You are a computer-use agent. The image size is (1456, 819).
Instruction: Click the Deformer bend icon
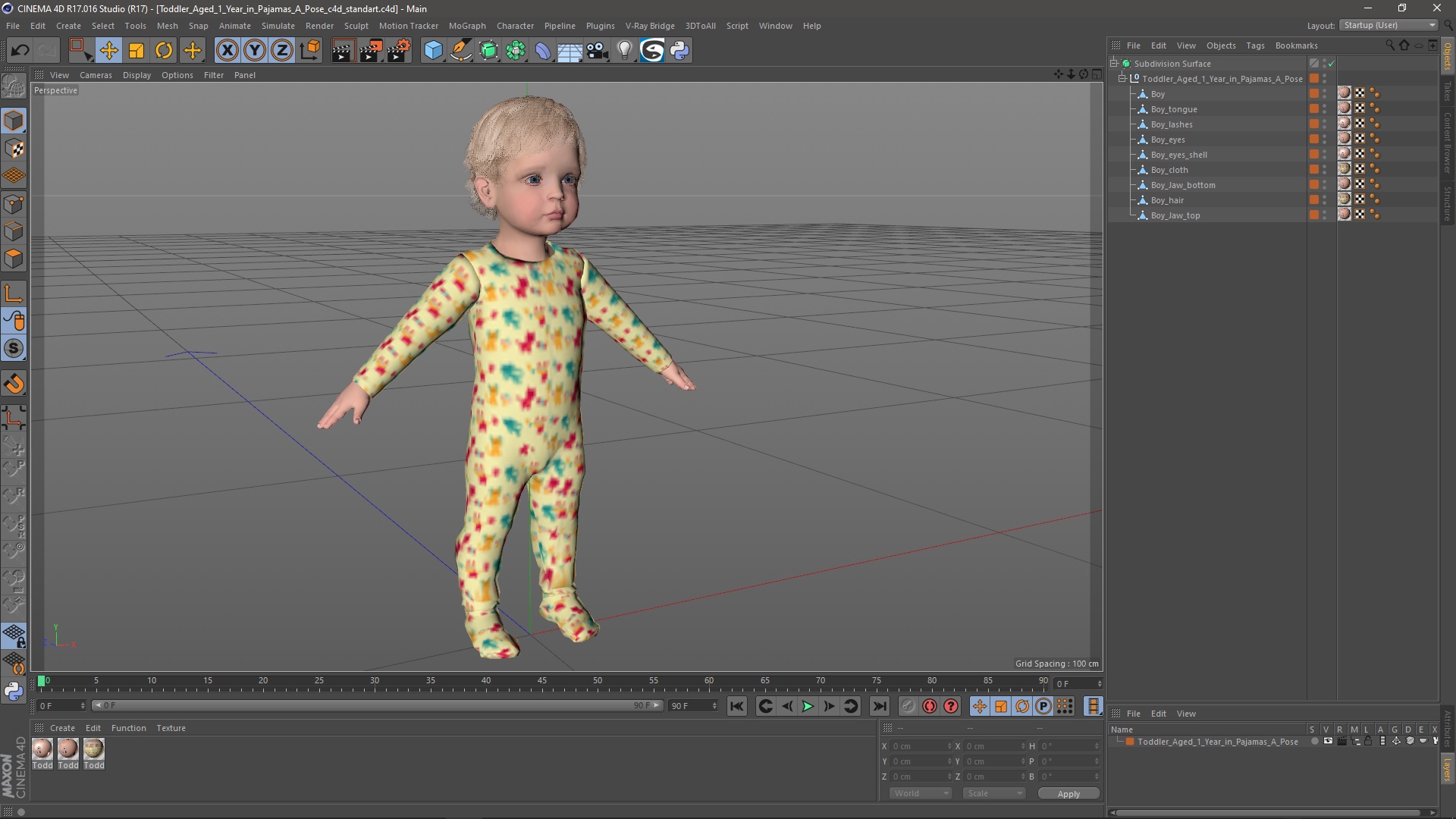543,51
